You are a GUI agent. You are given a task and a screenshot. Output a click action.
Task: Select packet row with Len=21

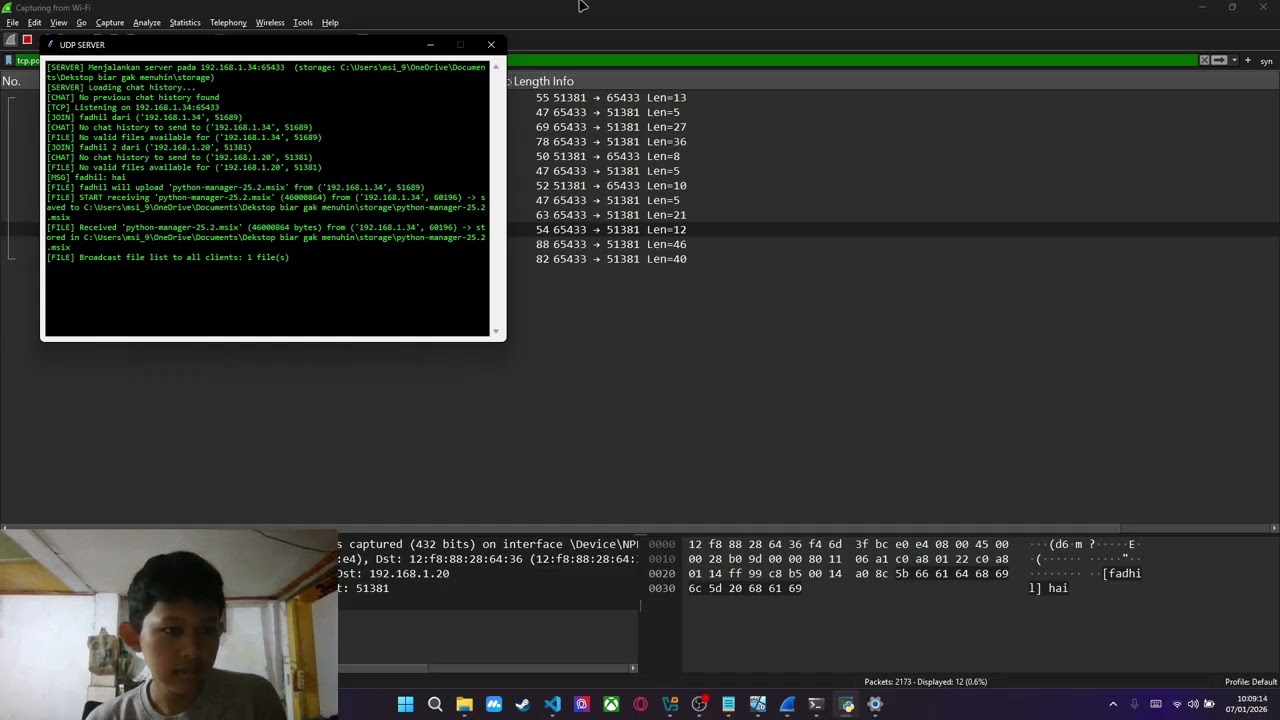point(611,215)
